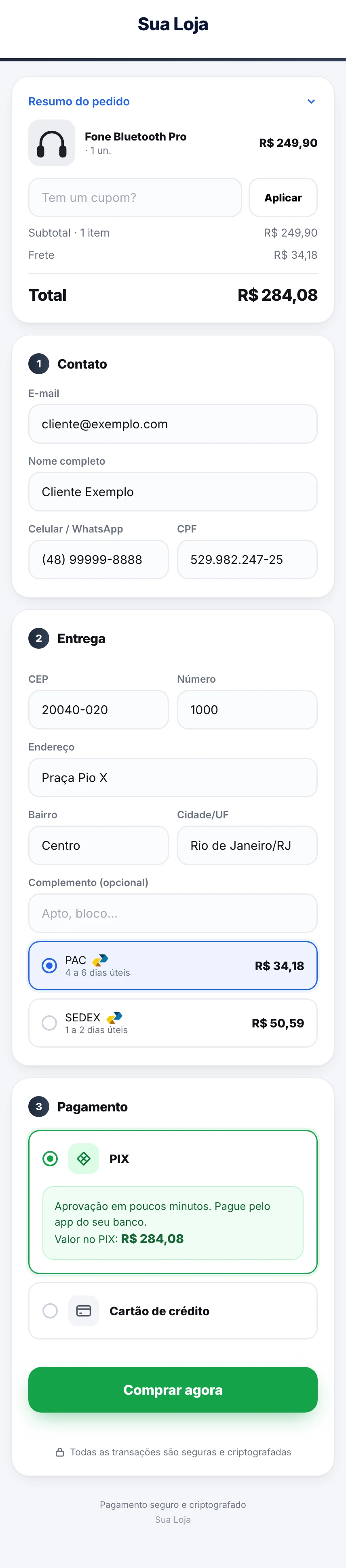Choose Cartão de crédito payment option
This screenshot has width=346, height=1568.
tap(173, 1310)
